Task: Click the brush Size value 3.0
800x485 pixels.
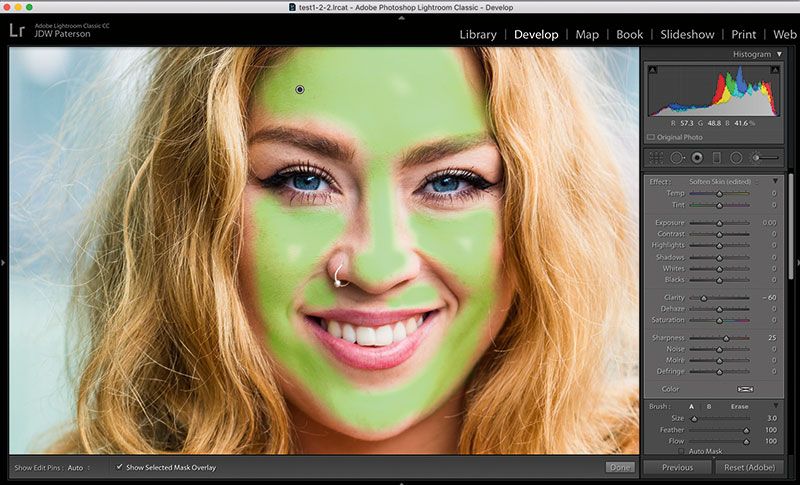Action: pos(772,418)
